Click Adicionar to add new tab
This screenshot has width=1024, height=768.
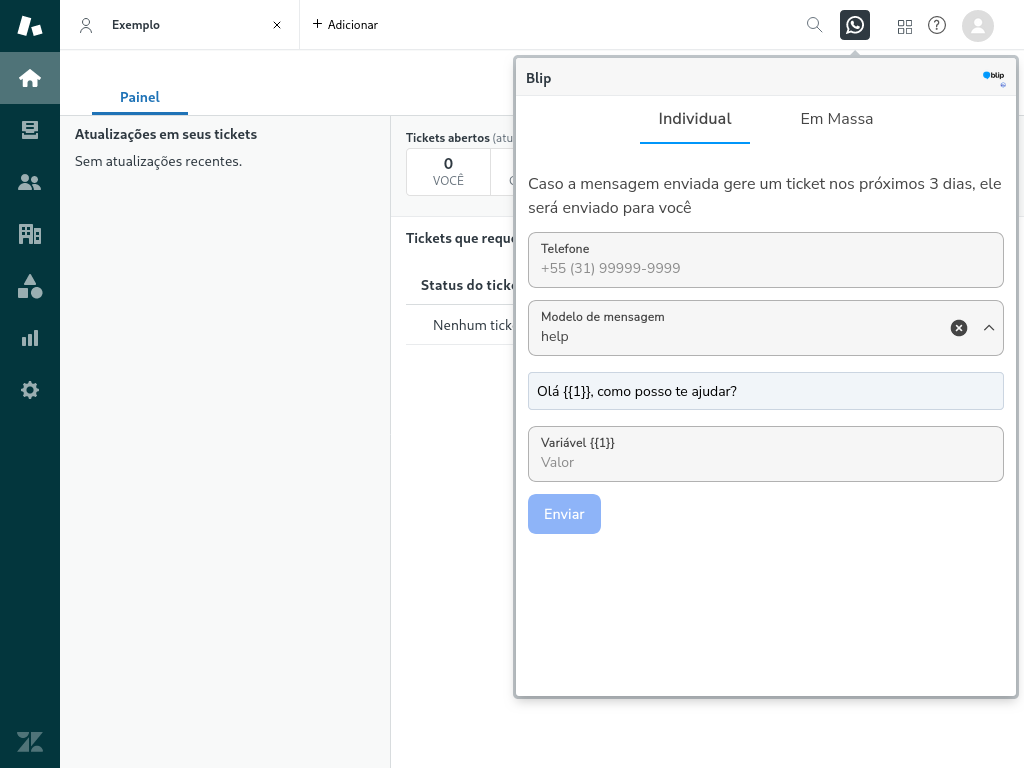(x=345, y=25)
